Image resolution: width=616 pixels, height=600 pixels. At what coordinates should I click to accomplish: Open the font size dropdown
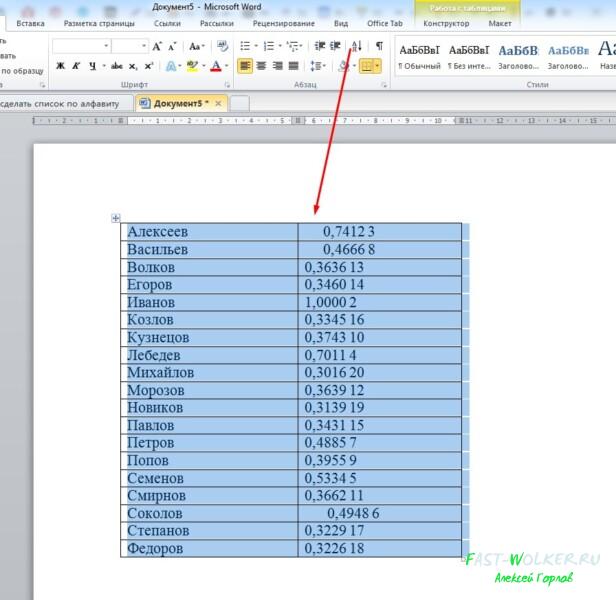(144, 46)
